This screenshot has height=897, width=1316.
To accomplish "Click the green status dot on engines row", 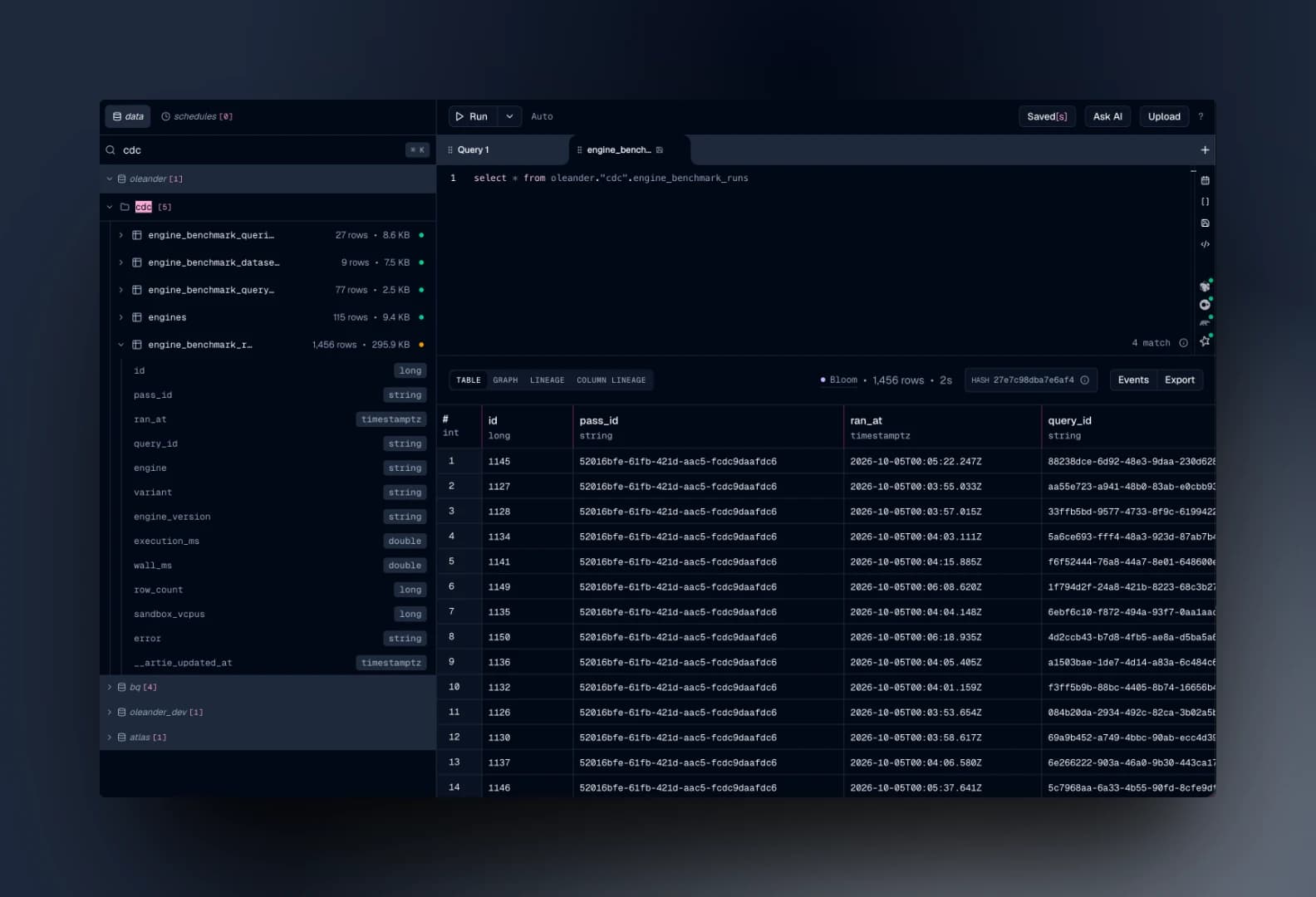I will (x=421, y=317).
